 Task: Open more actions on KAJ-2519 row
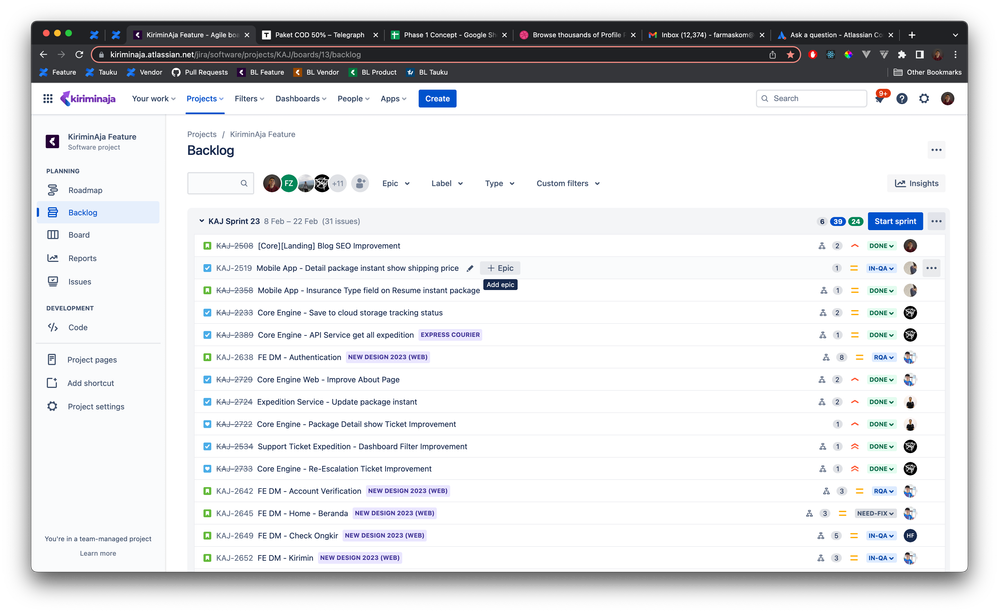coord(931,268)
